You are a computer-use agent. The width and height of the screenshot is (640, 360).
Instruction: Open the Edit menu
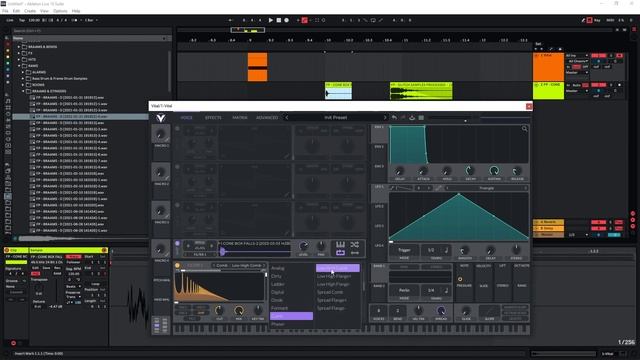16,11
